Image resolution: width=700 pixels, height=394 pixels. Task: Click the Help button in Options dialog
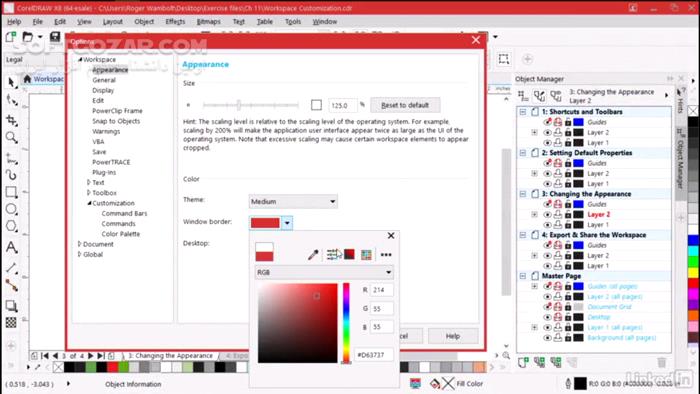point(453,336)
